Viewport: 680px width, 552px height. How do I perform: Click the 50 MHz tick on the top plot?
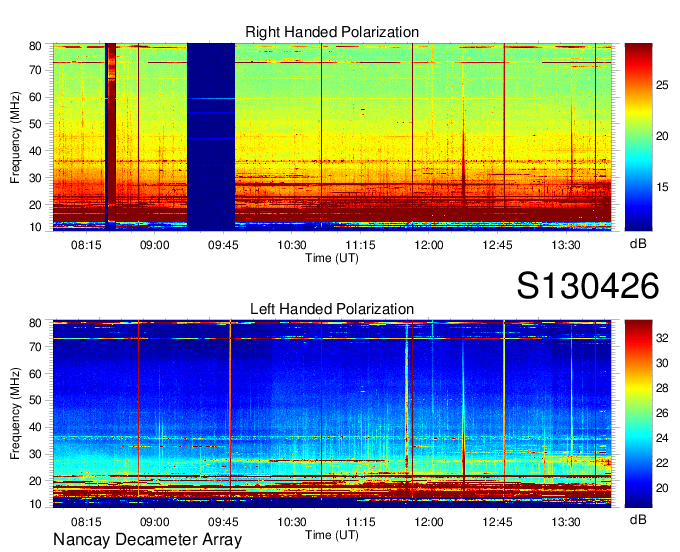(x=35, y=124)
